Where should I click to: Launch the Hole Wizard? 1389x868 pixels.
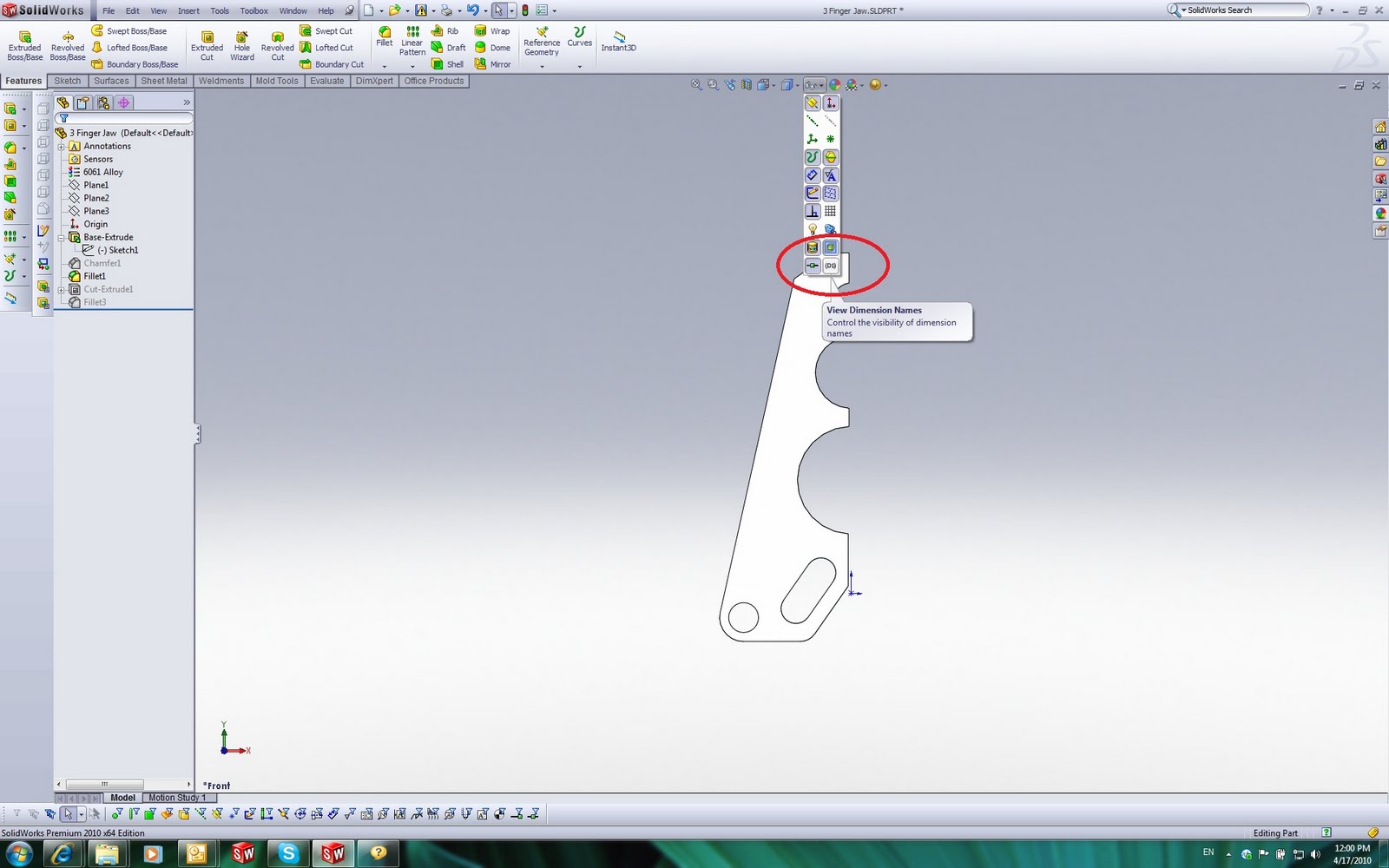coord(242,46)
